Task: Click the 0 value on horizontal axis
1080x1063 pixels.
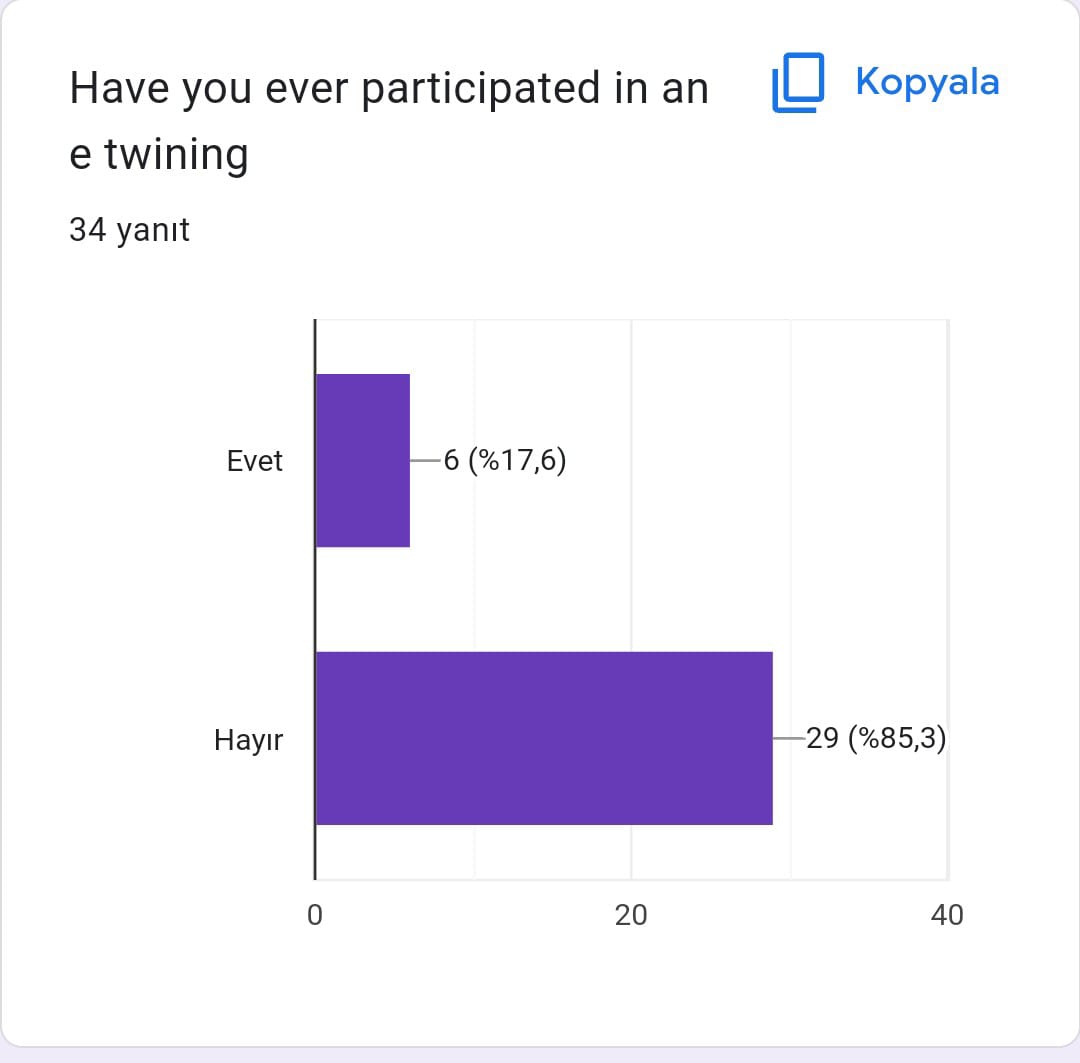Action: click(x=315, y=915)
